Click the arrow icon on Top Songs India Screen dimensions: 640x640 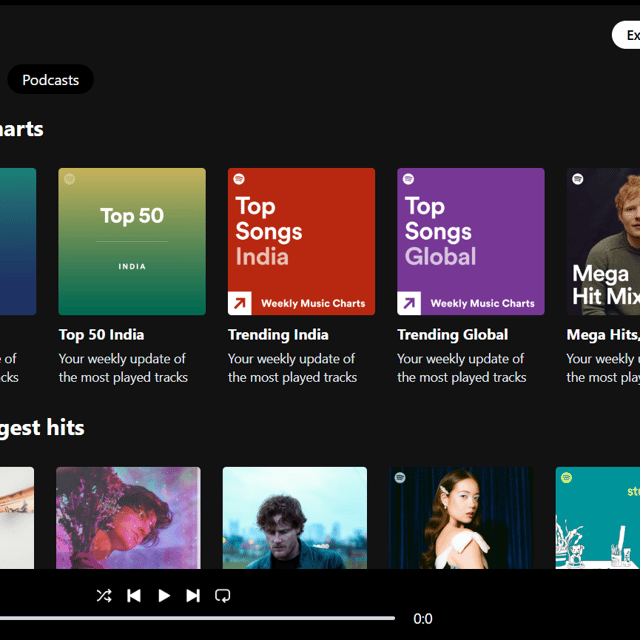(240, 303)
